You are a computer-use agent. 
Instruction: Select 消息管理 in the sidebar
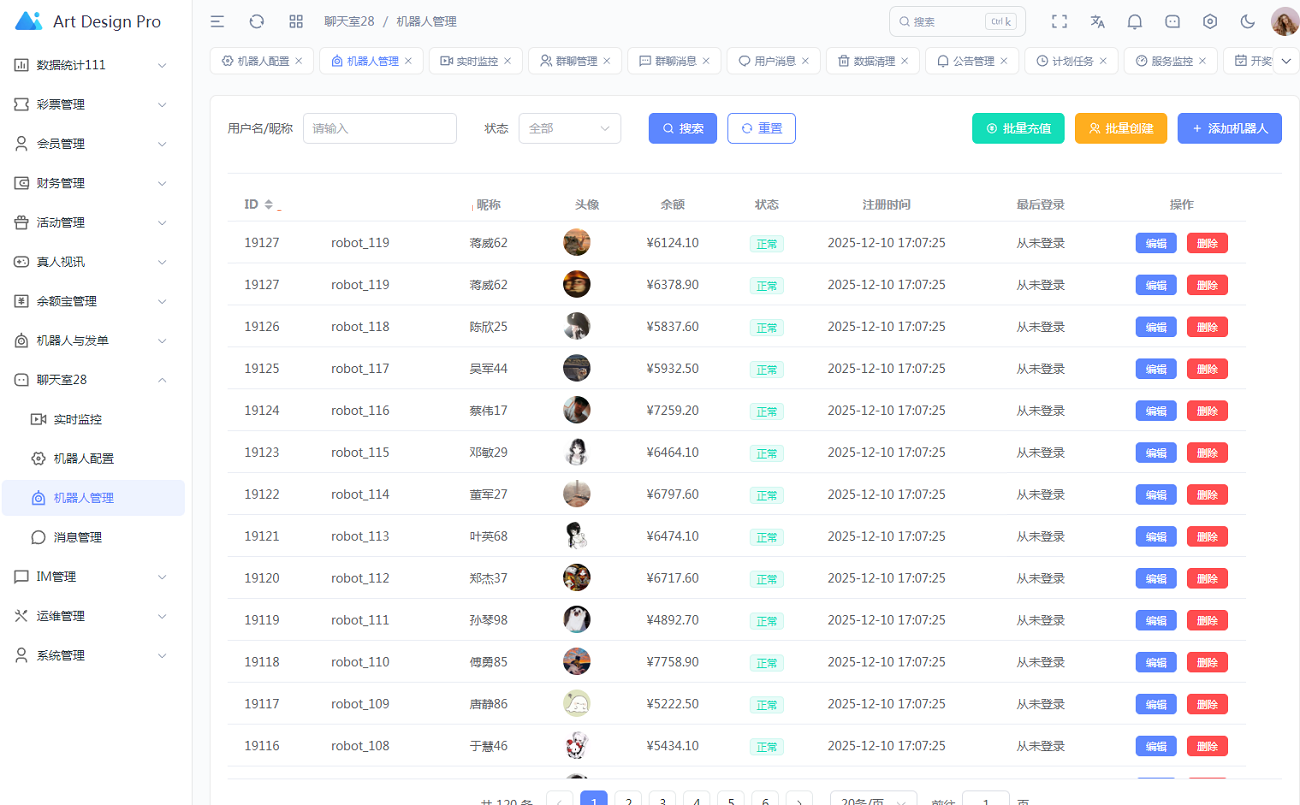[x=78, y=537]
